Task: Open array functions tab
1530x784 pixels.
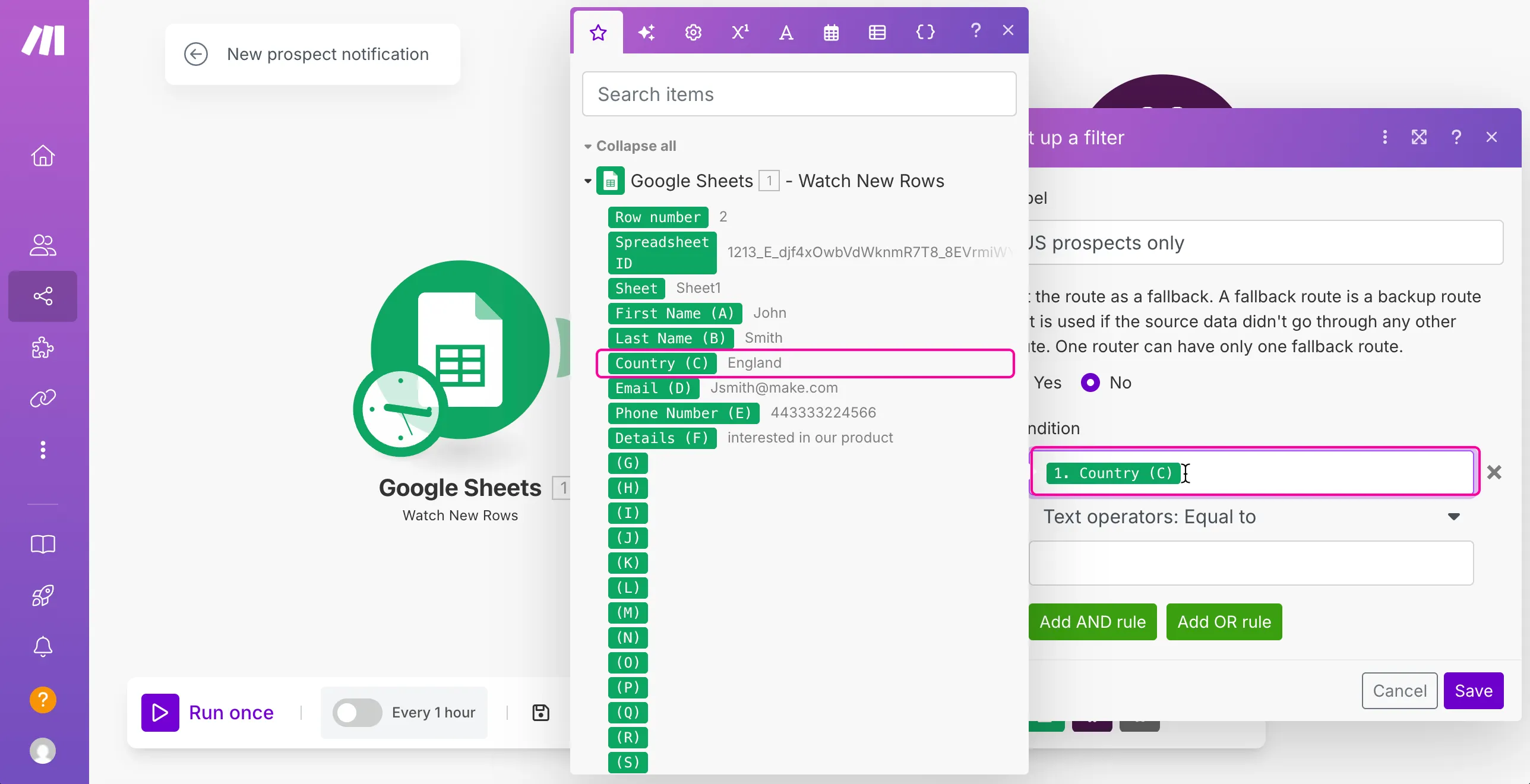Action: (x=877, y=32)
